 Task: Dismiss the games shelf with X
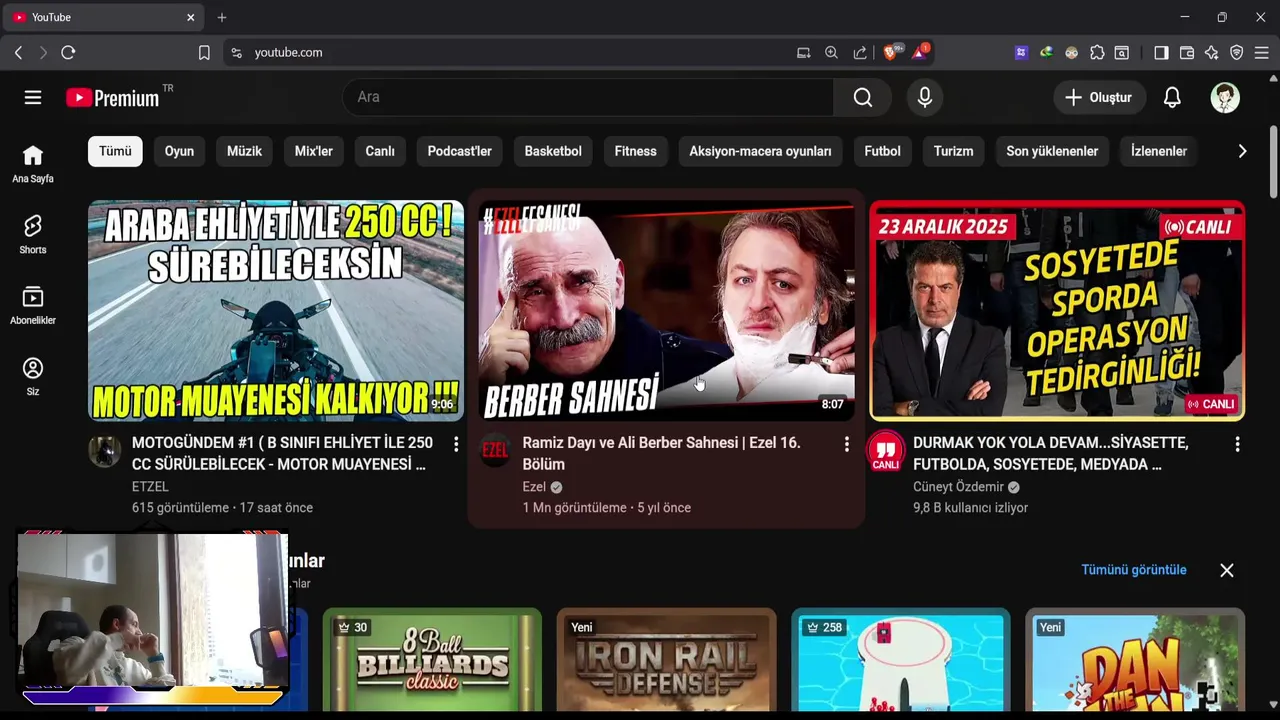[1227, 570]
